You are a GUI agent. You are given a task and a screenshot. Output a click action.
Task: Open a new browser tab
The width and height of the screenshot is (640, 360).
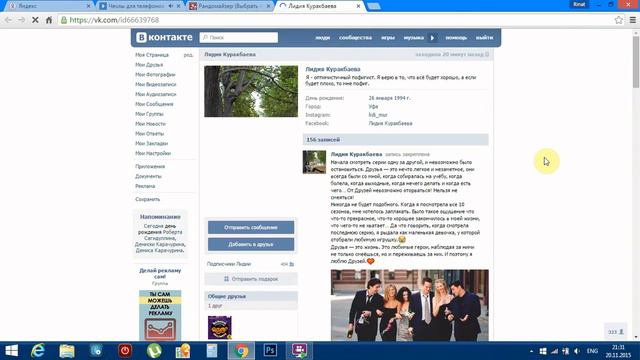373,6
